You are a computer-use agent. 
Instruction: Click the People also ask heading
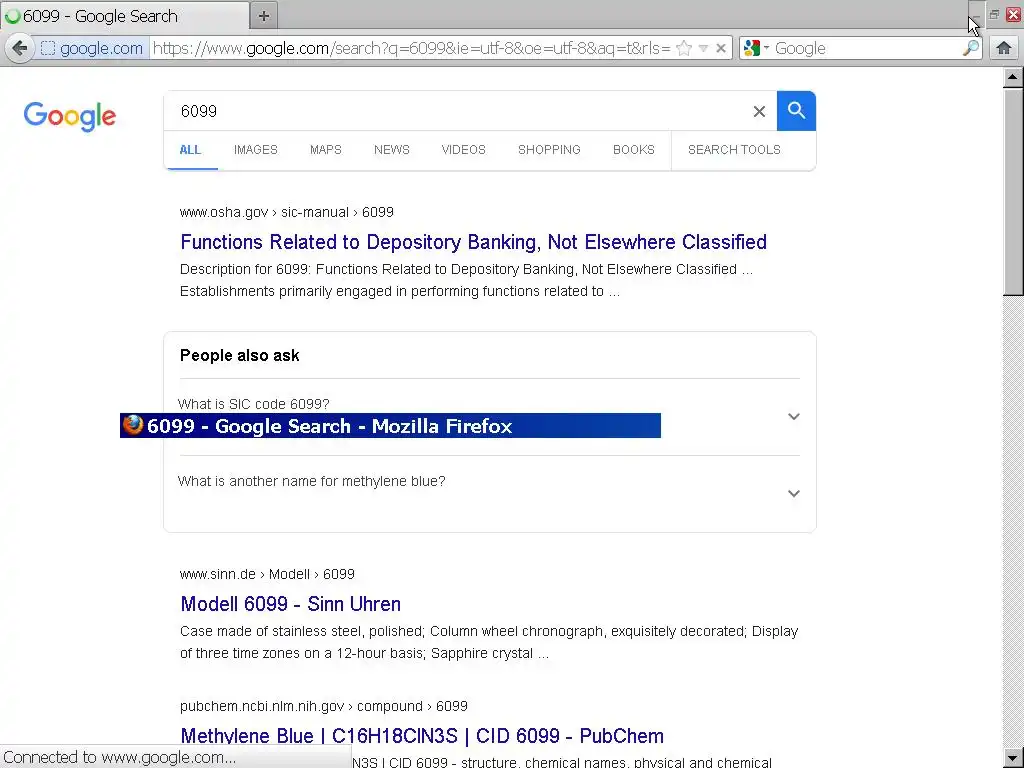(240, 355)
